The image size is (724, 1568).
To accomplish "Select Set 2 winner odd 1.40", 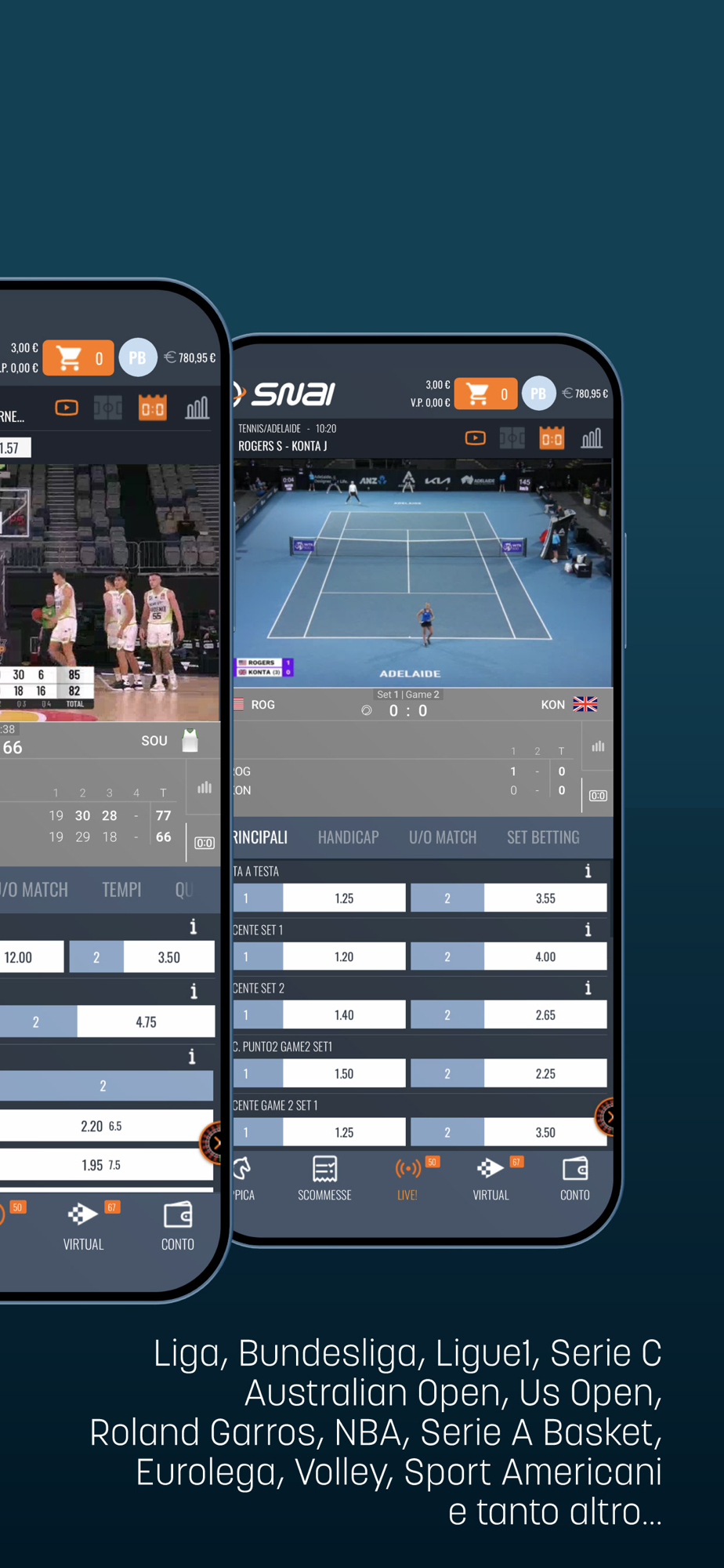I will click(x=344, y=1014).
